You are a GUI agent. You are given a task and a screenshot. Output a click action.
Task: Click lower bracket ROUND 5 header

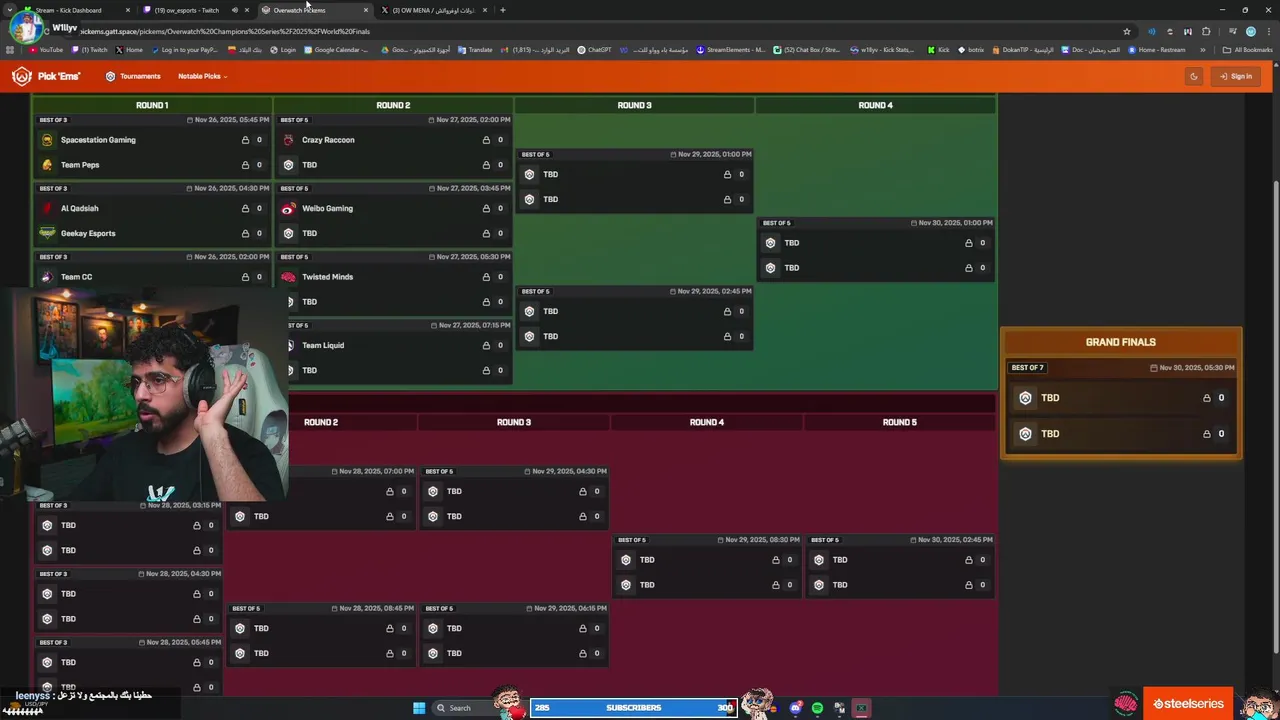pos(899,422)
